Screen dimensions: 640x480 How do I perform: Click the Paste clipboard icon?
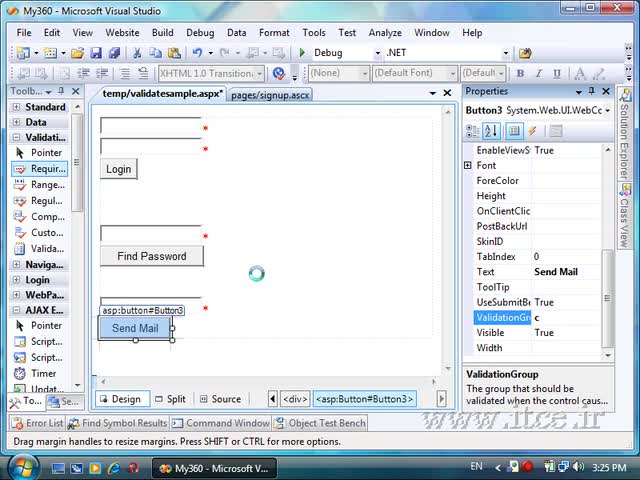[x=174, y=53]
